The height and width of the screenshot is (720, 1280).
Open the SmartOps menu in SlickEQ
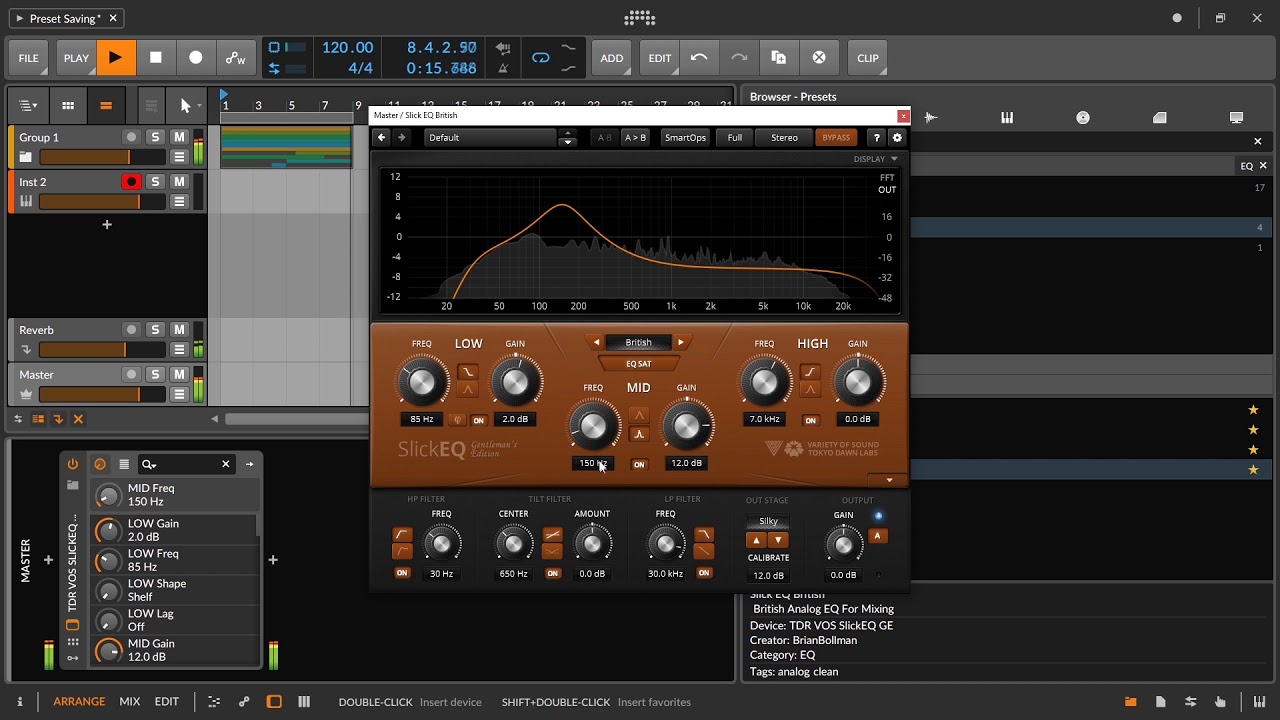[685, 138]
